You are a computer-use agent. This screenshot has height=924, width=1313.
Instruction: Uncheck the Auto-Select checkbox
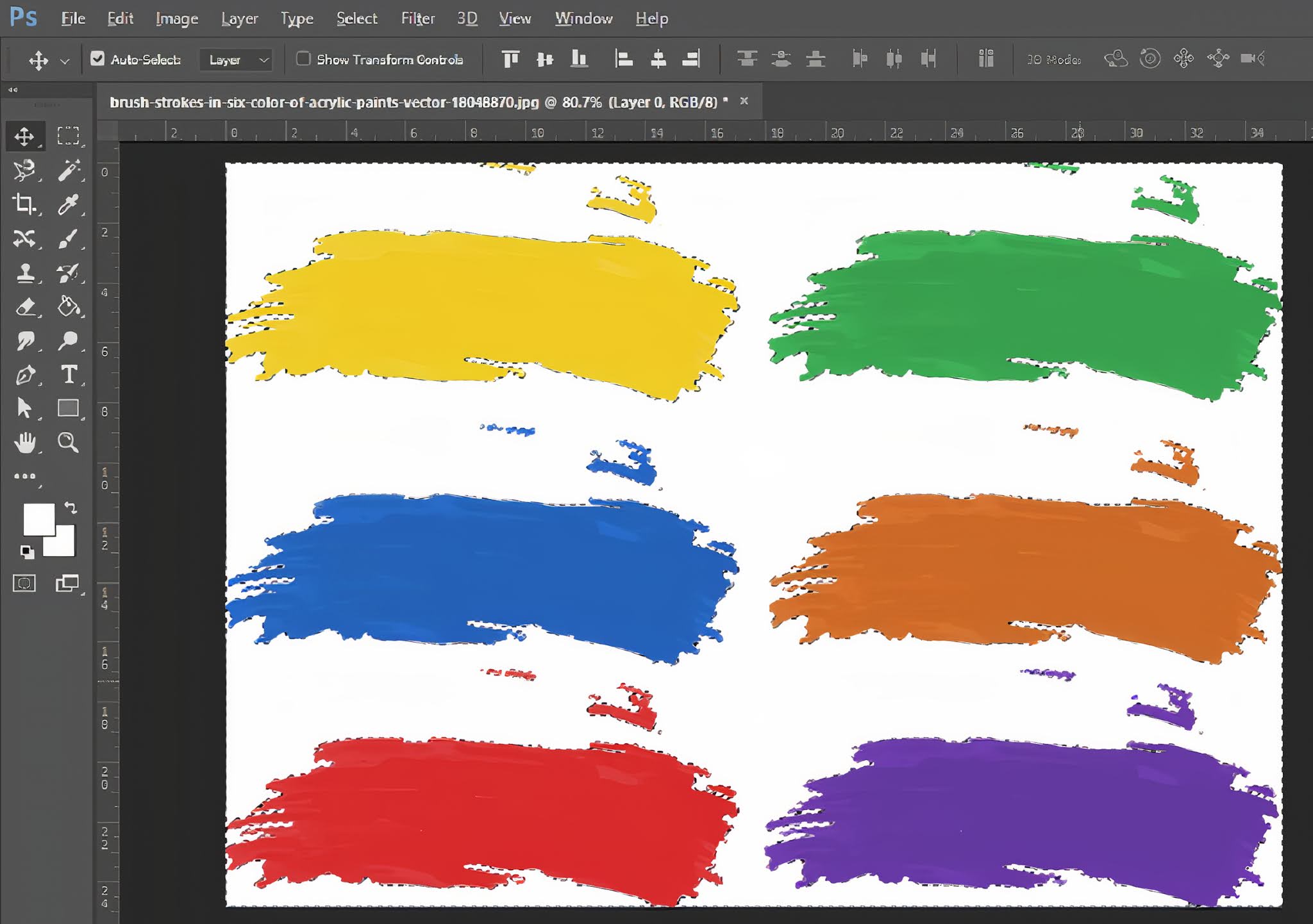click(97, 59)
